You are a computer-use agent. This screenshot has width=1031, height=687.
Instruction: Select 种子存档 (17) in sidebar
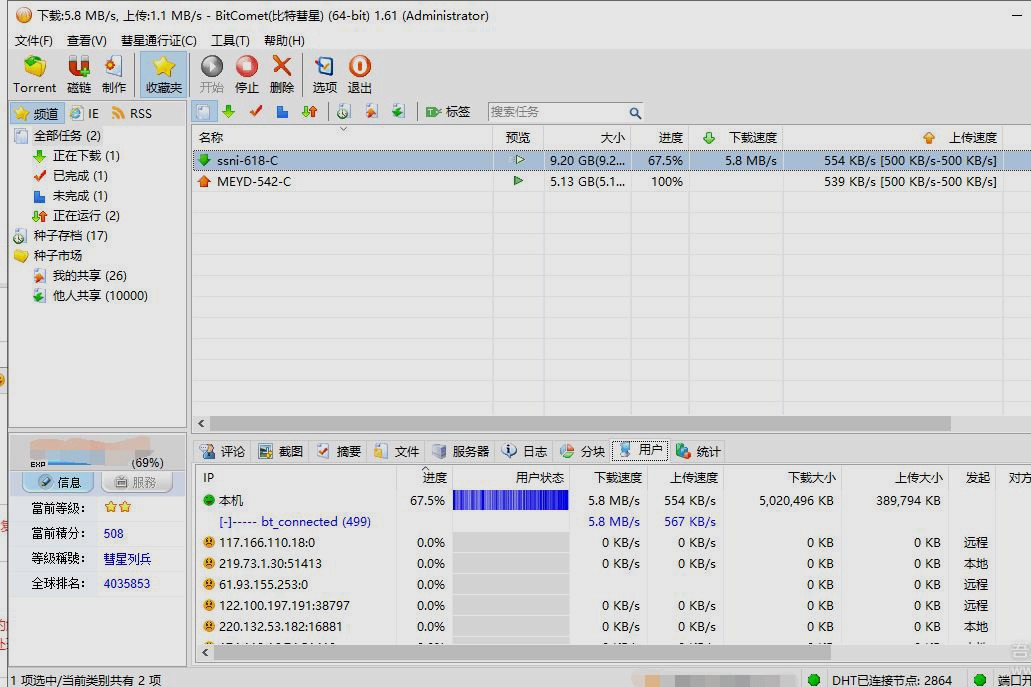[x=70, y=236]
